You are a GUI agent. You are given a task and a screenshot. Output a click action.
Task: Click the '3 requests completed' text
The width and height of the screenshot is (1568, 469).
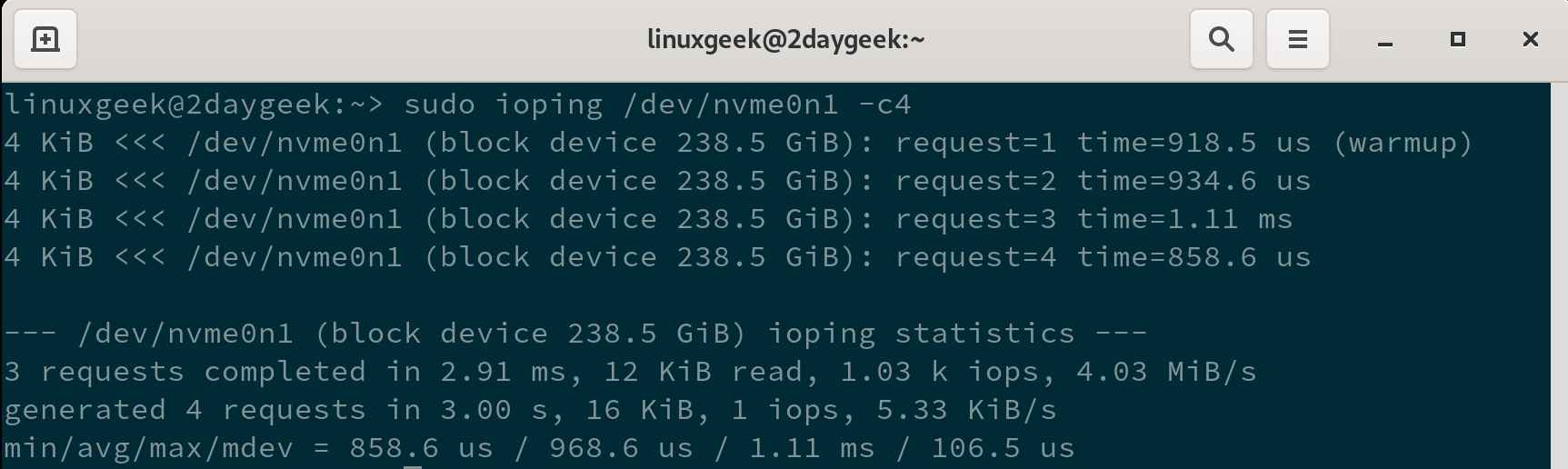[185, 372]
